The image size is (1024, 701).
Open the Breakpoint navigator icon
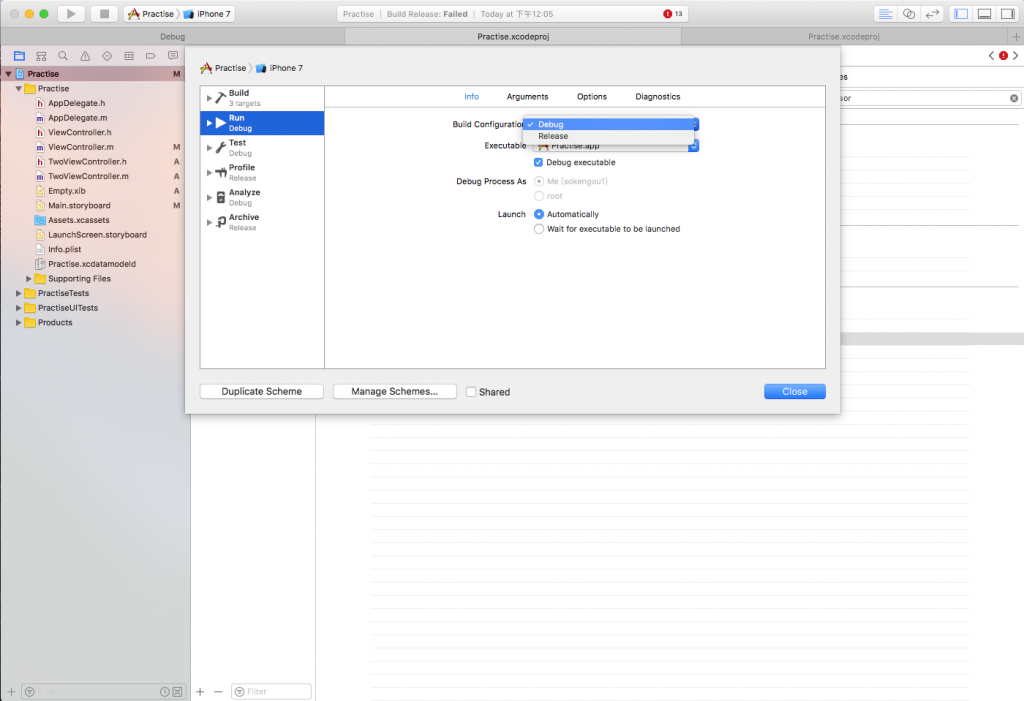[151, 56]
